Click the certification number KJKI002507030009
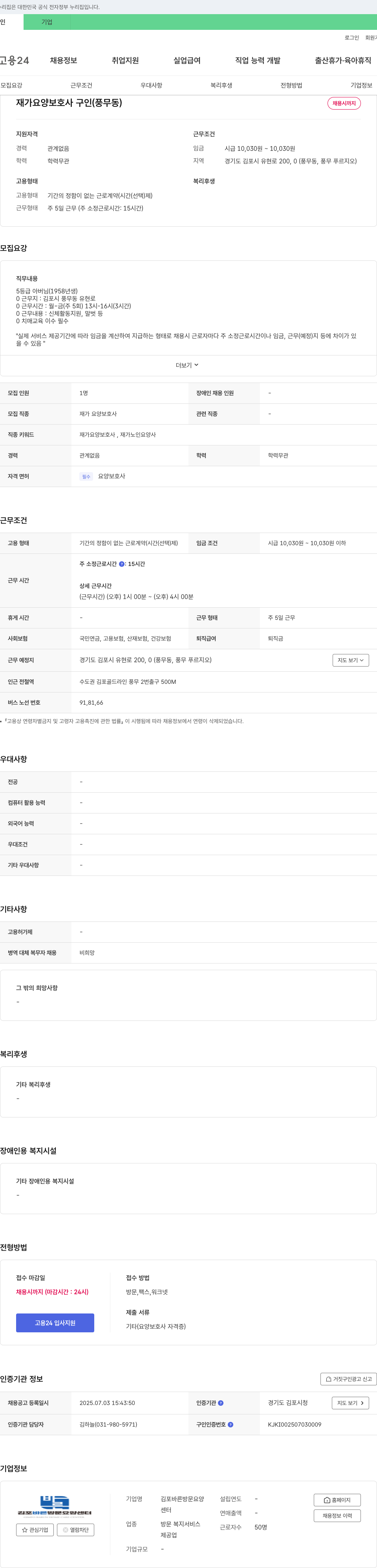The image size is (377, 1568). pos(295,1424)
